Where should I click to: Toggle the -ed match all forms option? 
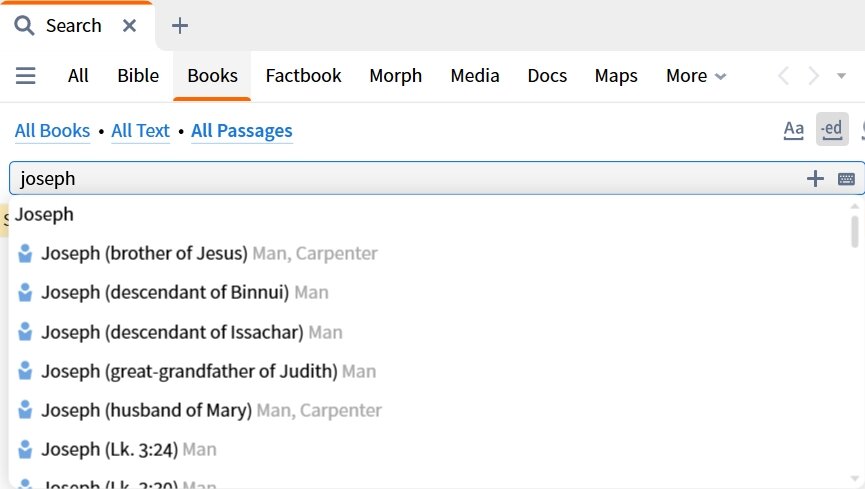(x=832, y=130)
